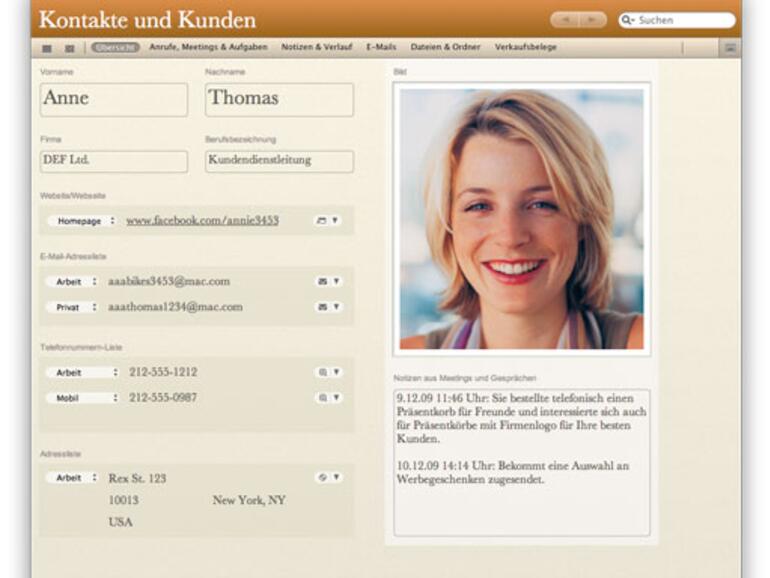The image size is (770, 578).
Task: Click Firma field DEF Ltd.
Action: click(x=114, y=162)
